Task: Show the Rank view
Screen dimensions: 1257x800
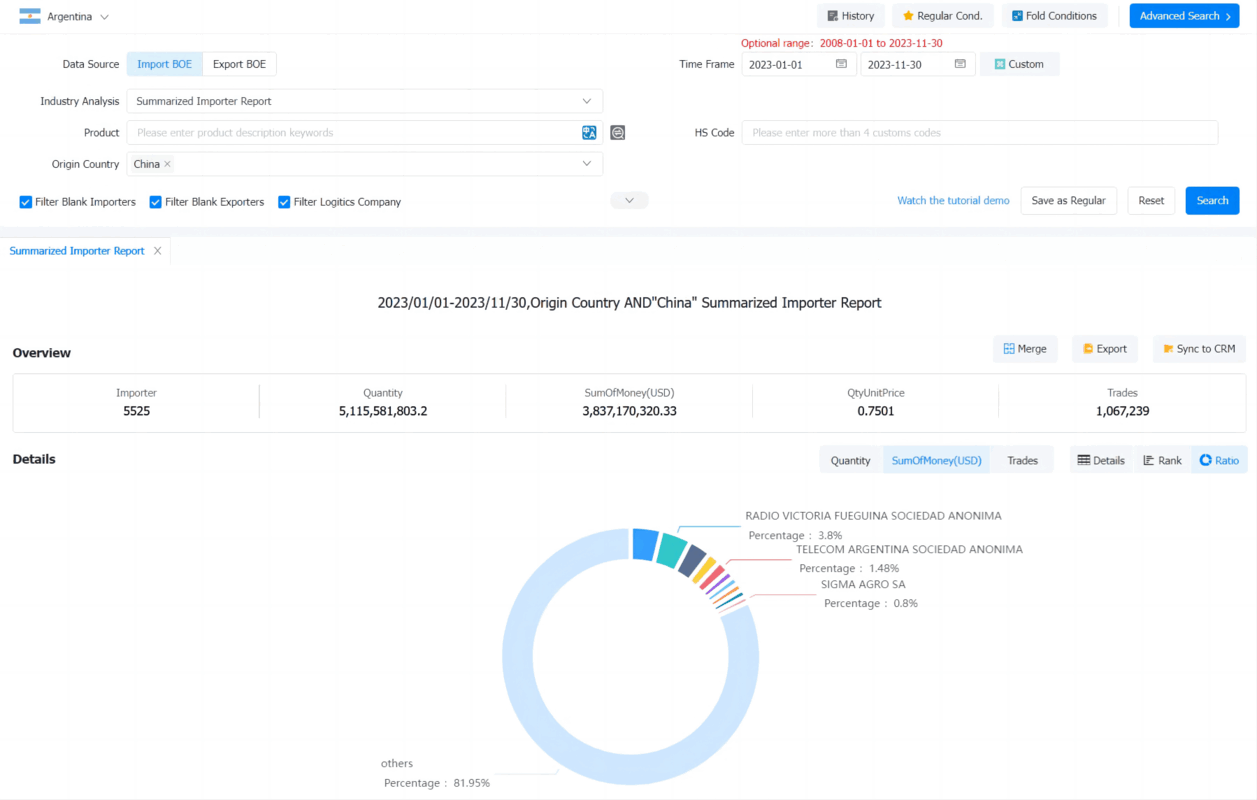Action: pos(1162,460)
